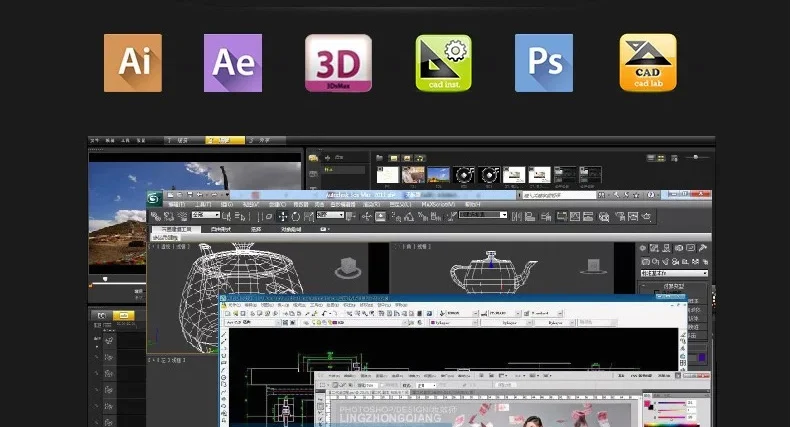
Task: Open the MAXScript(M) menu in 3ds Max
Action: coord(438,204)
